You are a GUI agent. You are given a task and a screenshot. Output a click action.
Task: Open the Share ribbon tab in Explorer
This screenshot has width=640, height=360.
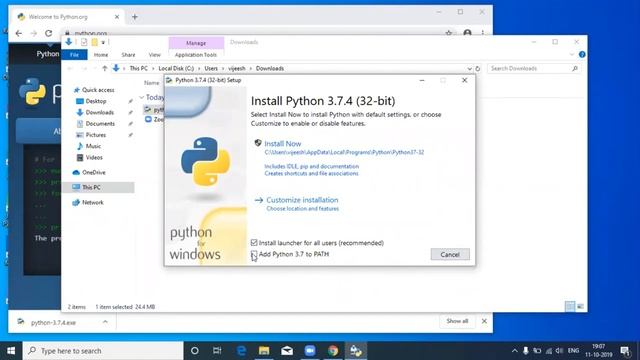tap(128, 55)
